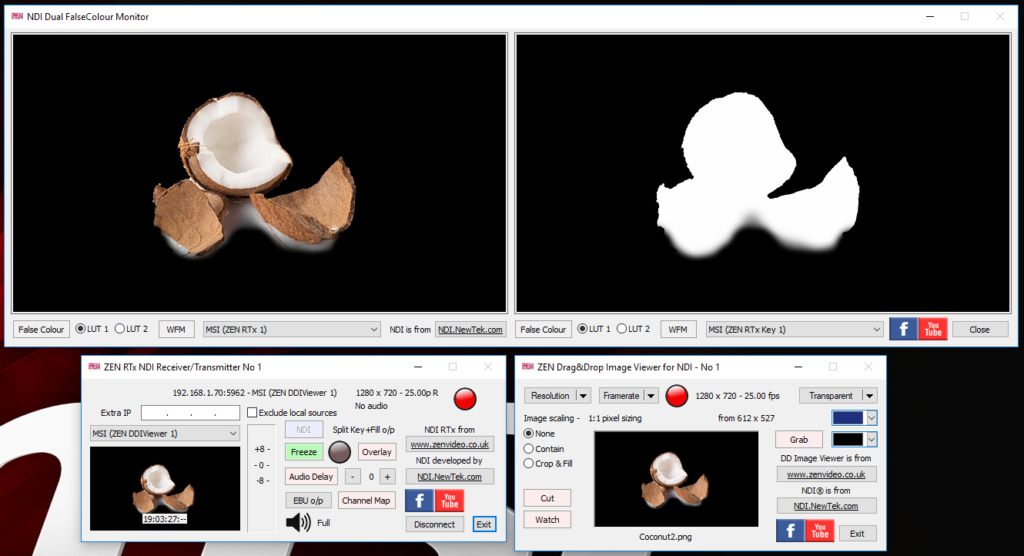Click Transparent button in Image Viewer
Viewport: 1024px width, 556px height.
831,396
